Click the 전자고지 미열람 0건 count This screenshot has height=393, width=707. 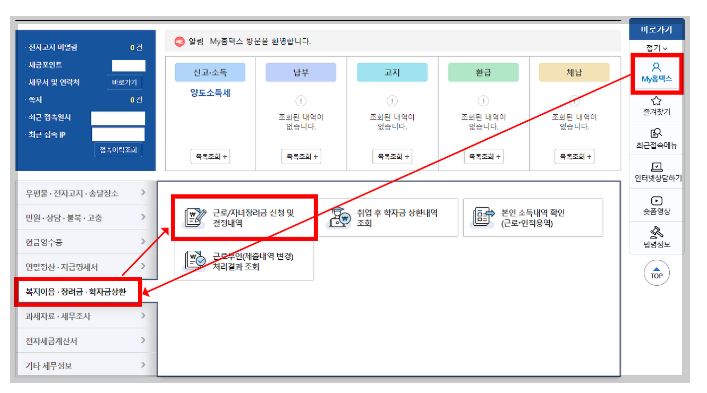pos(136,47)
